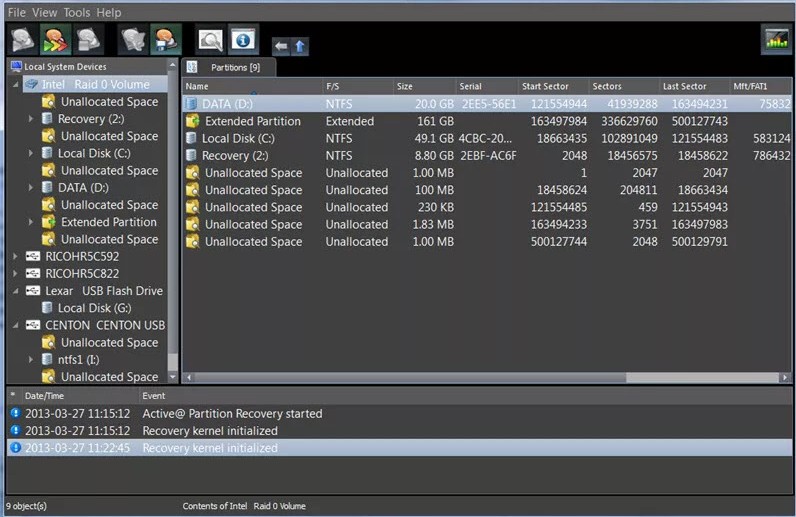Click the ntfs1 (I:) volume icon
The image size is (796, 517).
pos(47,360)
